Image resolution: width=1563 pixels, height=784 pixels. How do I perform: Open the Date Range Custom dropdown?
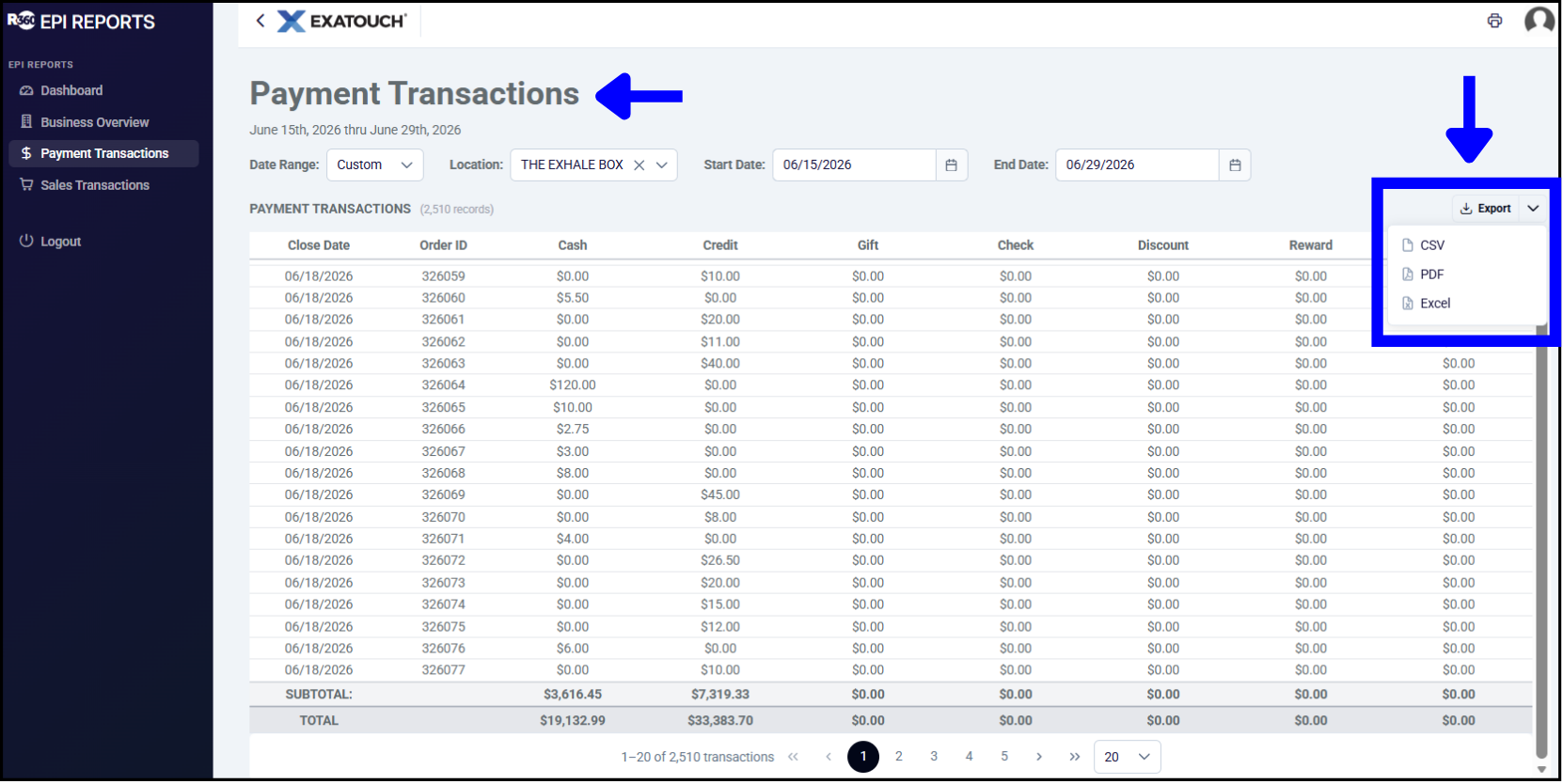point(374,165)
